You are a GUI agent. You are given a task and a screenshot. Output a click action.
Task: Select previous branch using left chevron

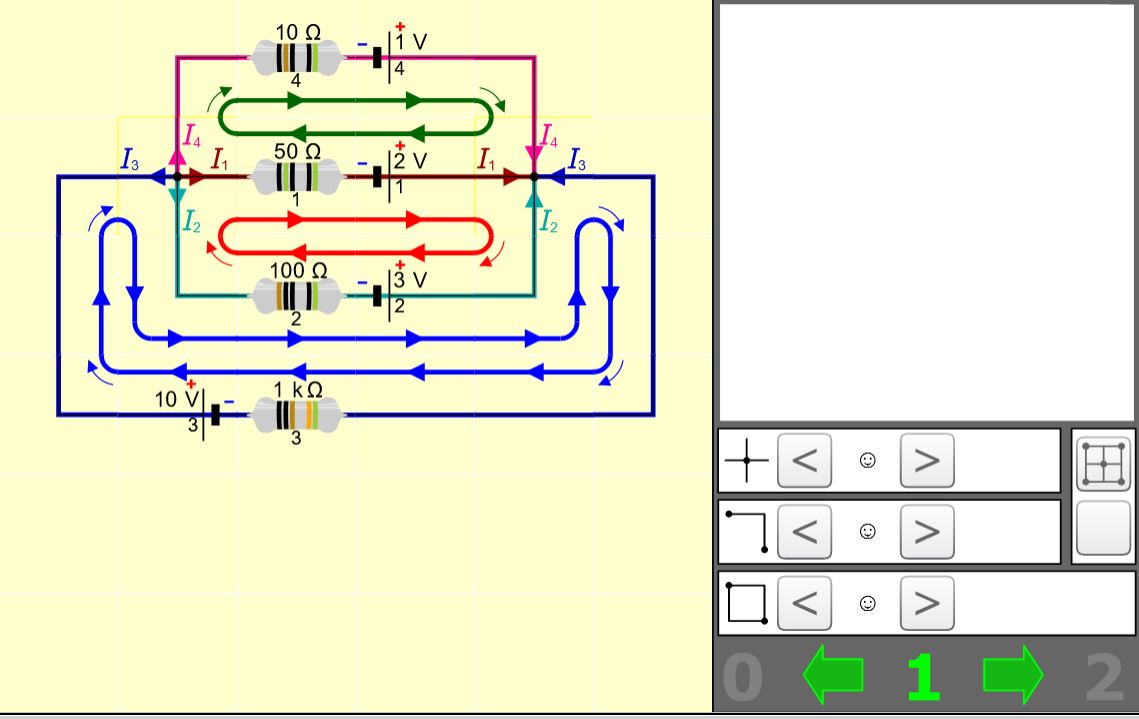coord(804,531)
